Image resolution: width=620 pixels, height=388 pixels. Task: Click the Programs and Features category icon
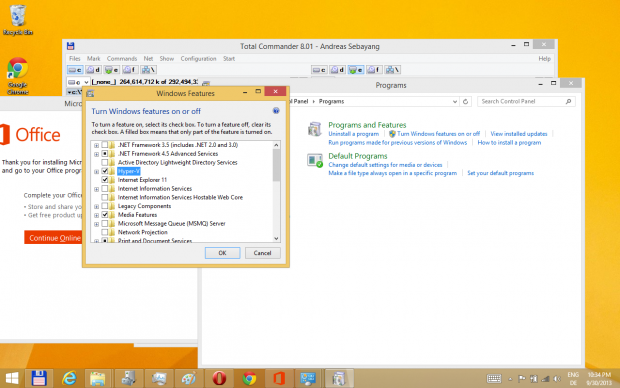coord(315,129)
